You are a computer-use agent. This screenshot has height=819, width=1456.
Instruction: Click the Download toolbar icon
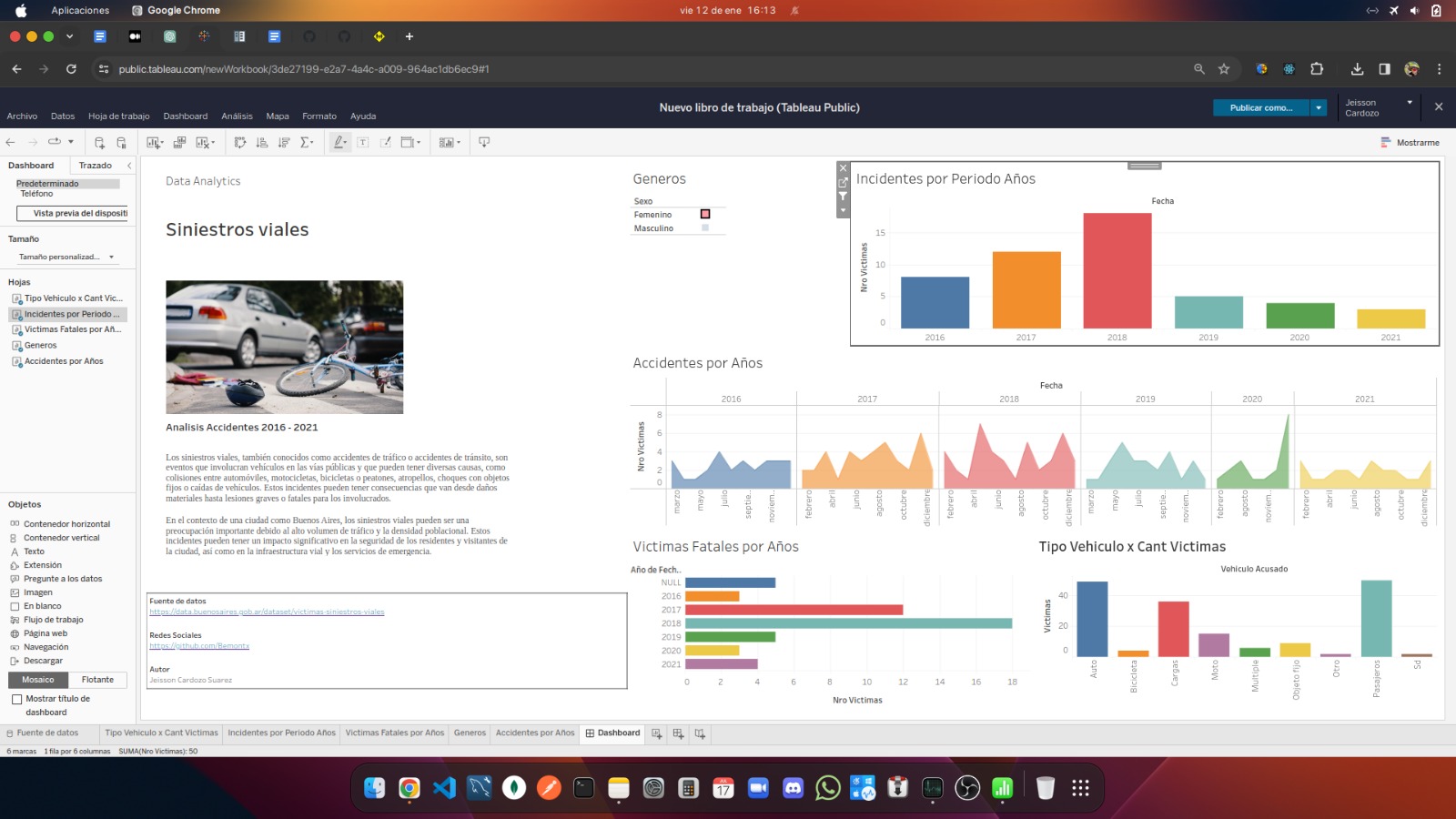click(484, 142)
